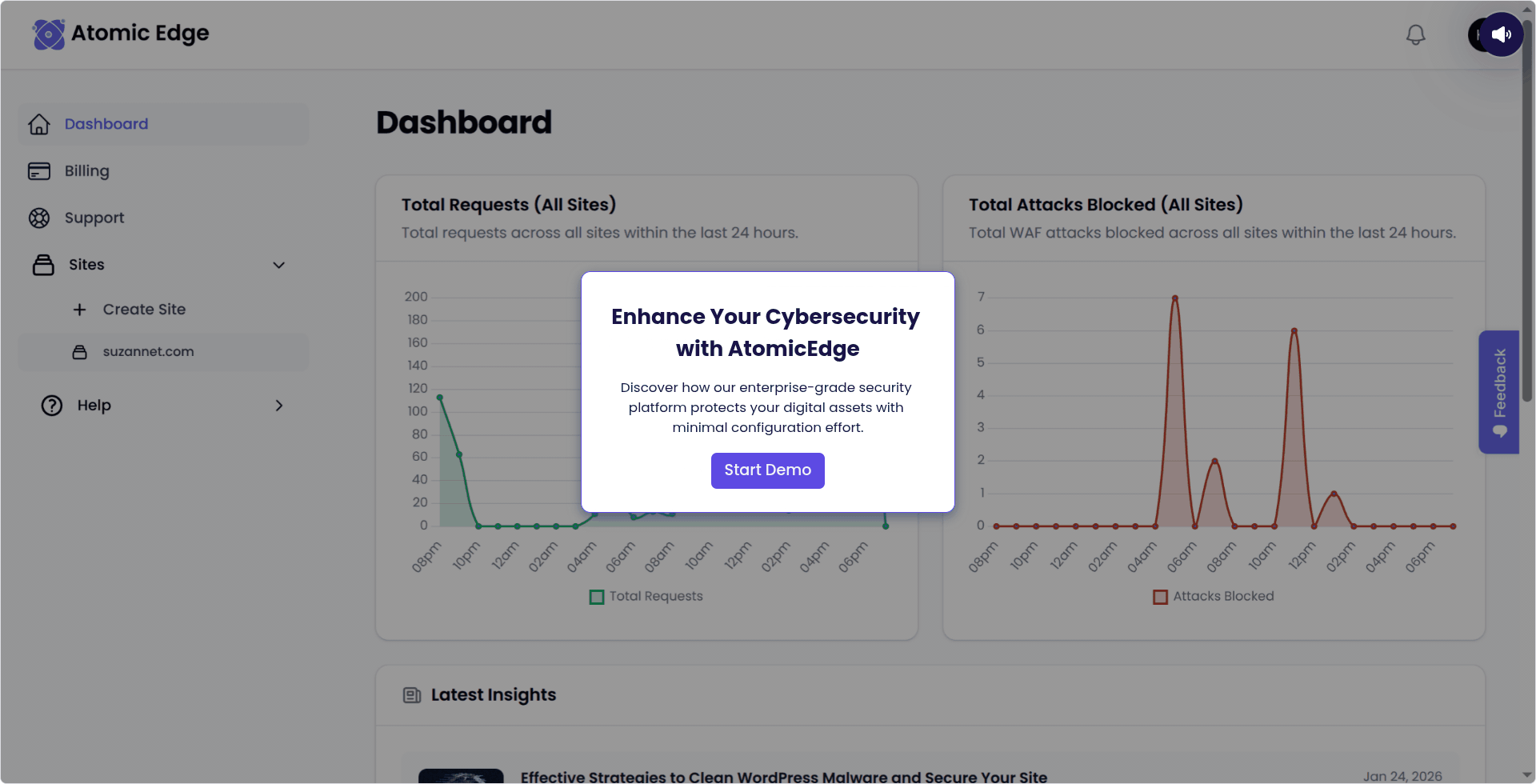Image resolution: width=1536 pixels, height=784 pixels.
Task: Open Support via its headset icon
Action: (39, 218)
